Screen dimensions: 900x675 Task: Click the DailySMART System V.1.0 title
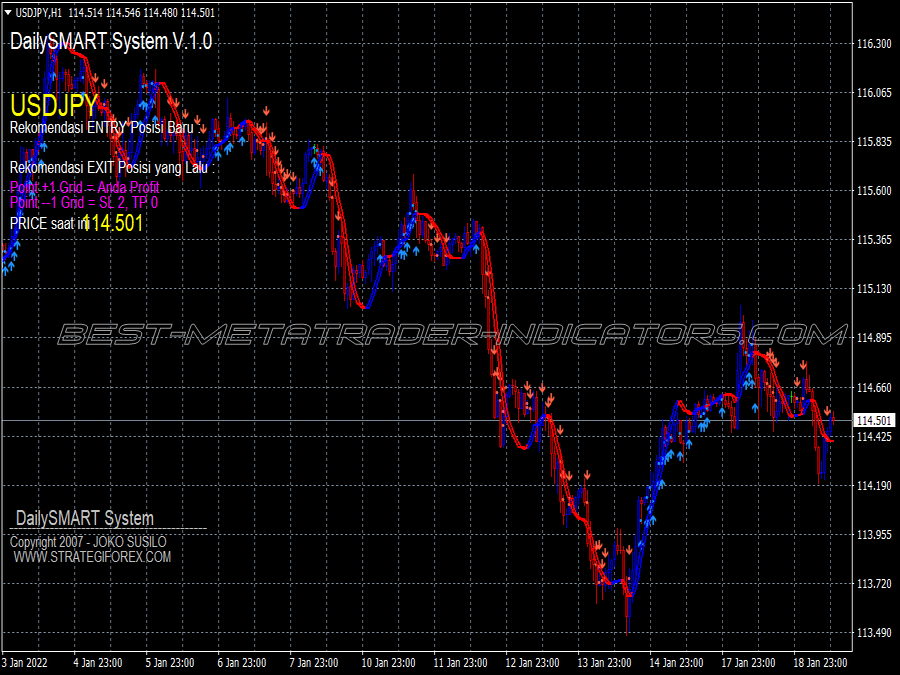pos(111,41)
